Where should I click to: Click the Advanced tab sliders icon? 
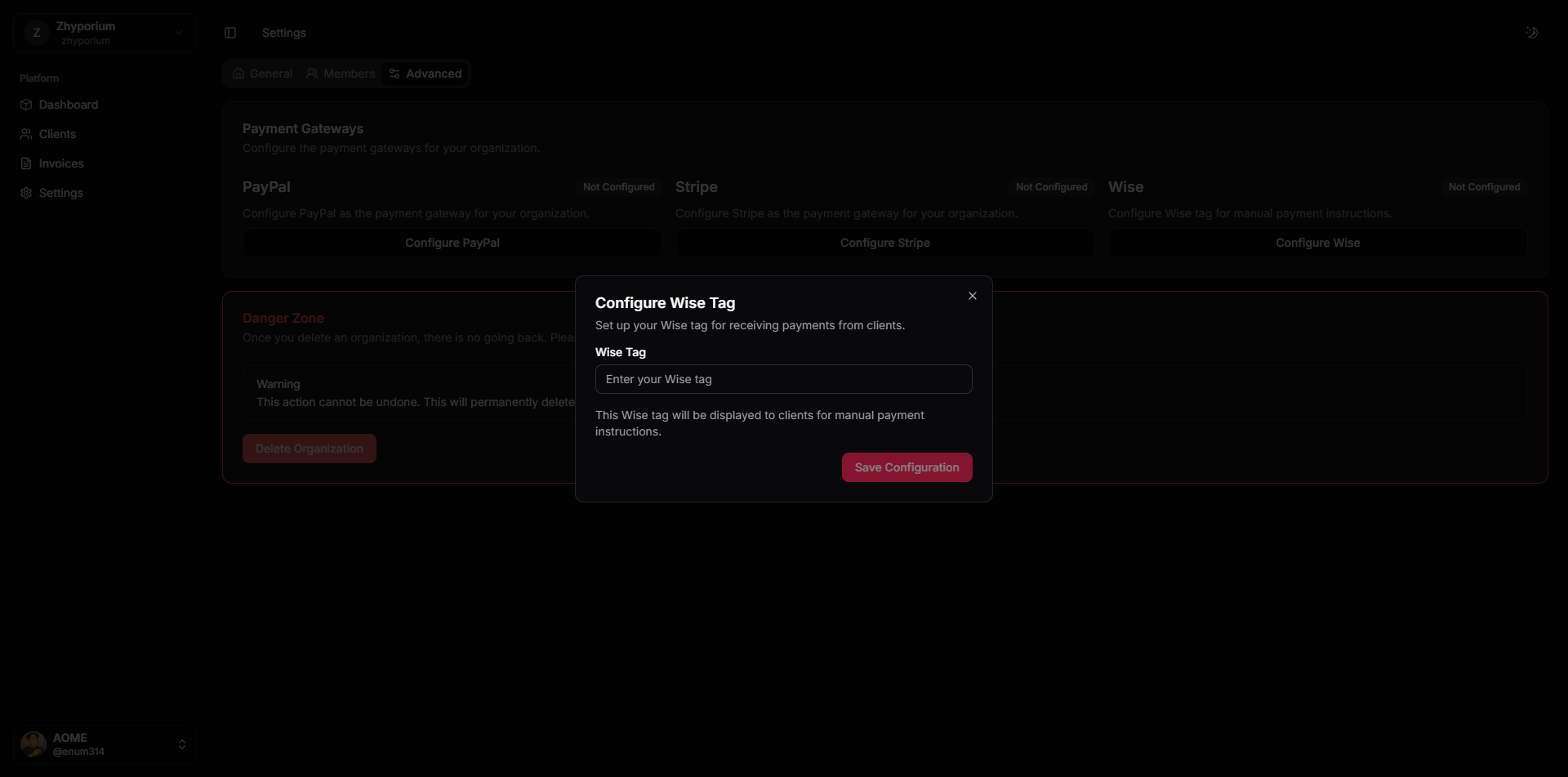(394, 74)
